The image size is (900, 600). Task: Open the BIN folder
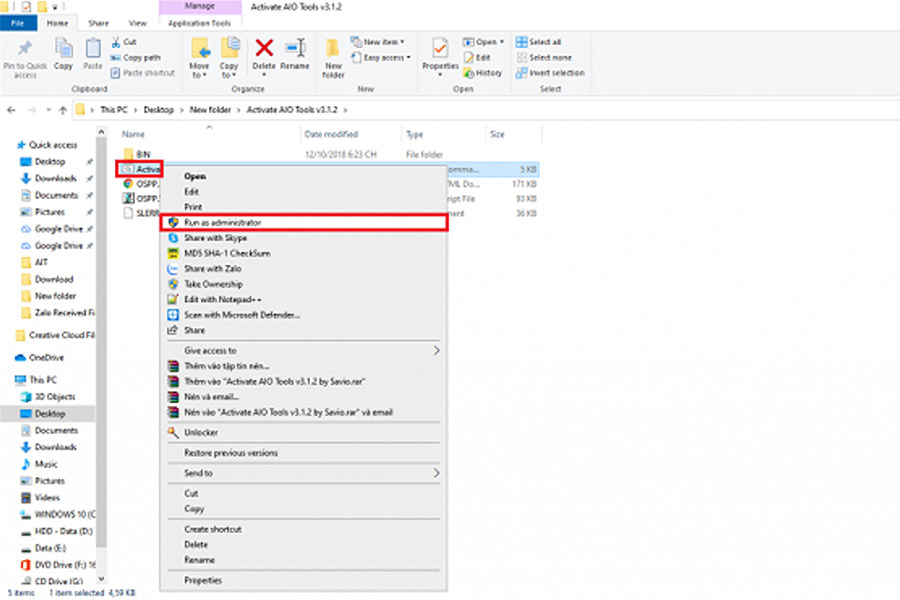(x=142, y=154)
